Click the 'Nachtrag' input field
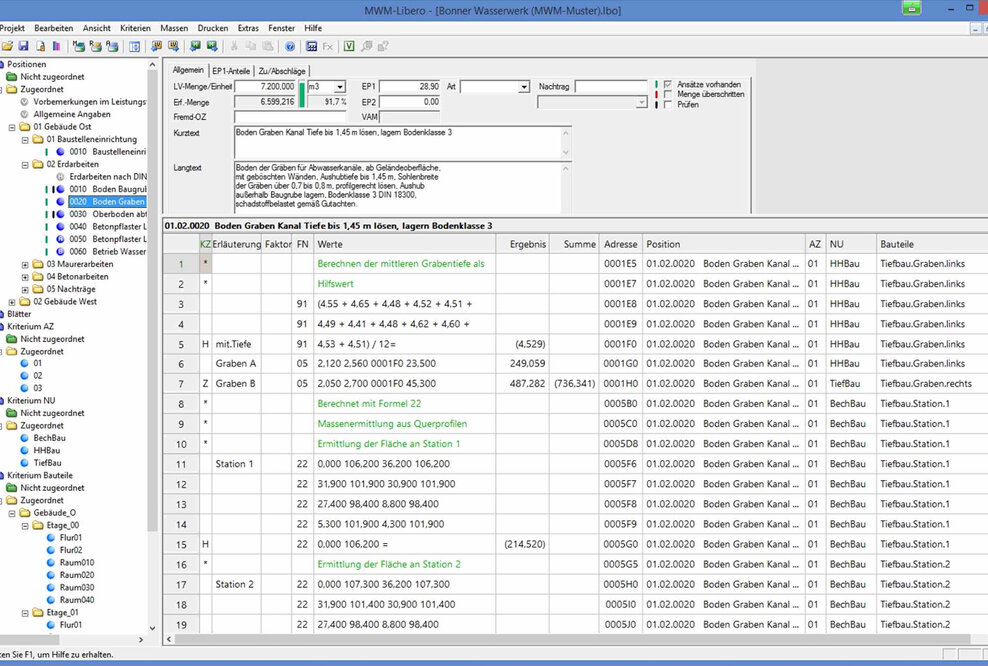The image size is (988, 666). [610, 87]
